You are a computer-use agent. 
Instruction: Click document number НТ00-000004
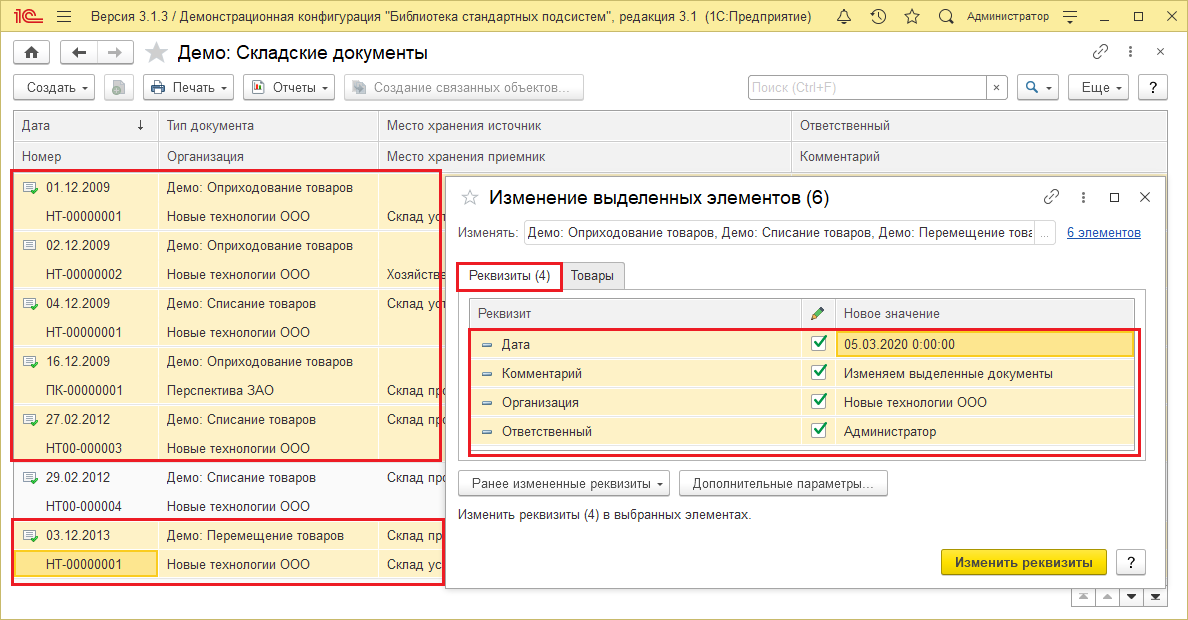point(84,506)
